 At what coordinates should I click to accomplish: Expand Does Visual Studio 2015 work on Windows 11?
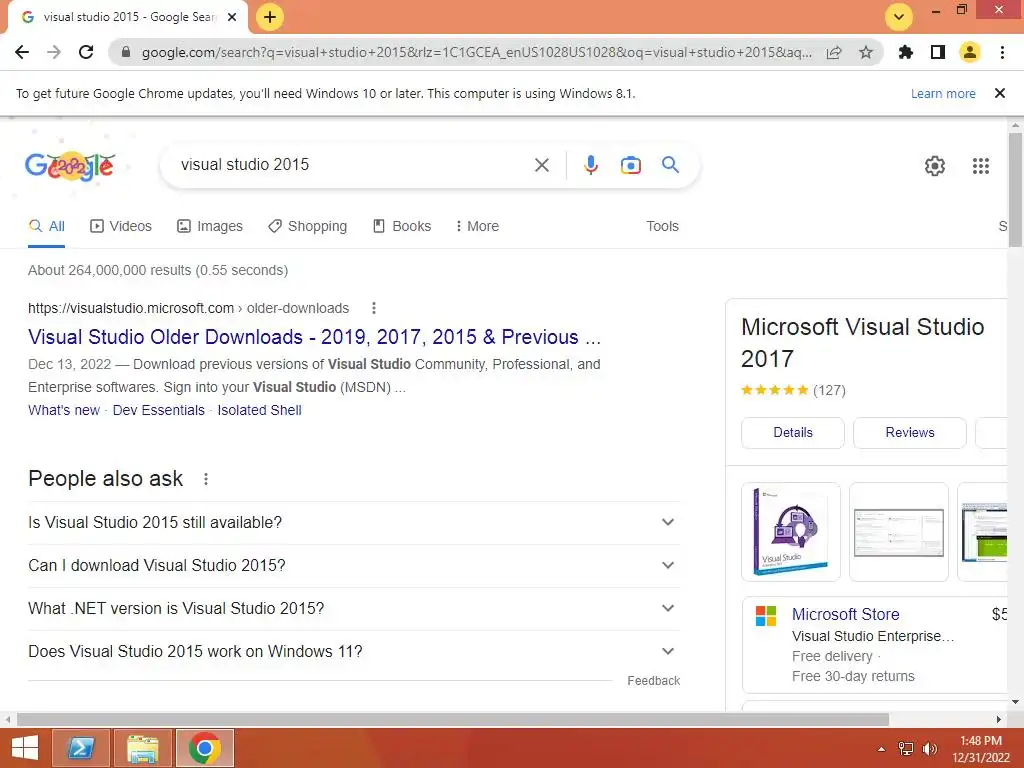pos(353,652)
